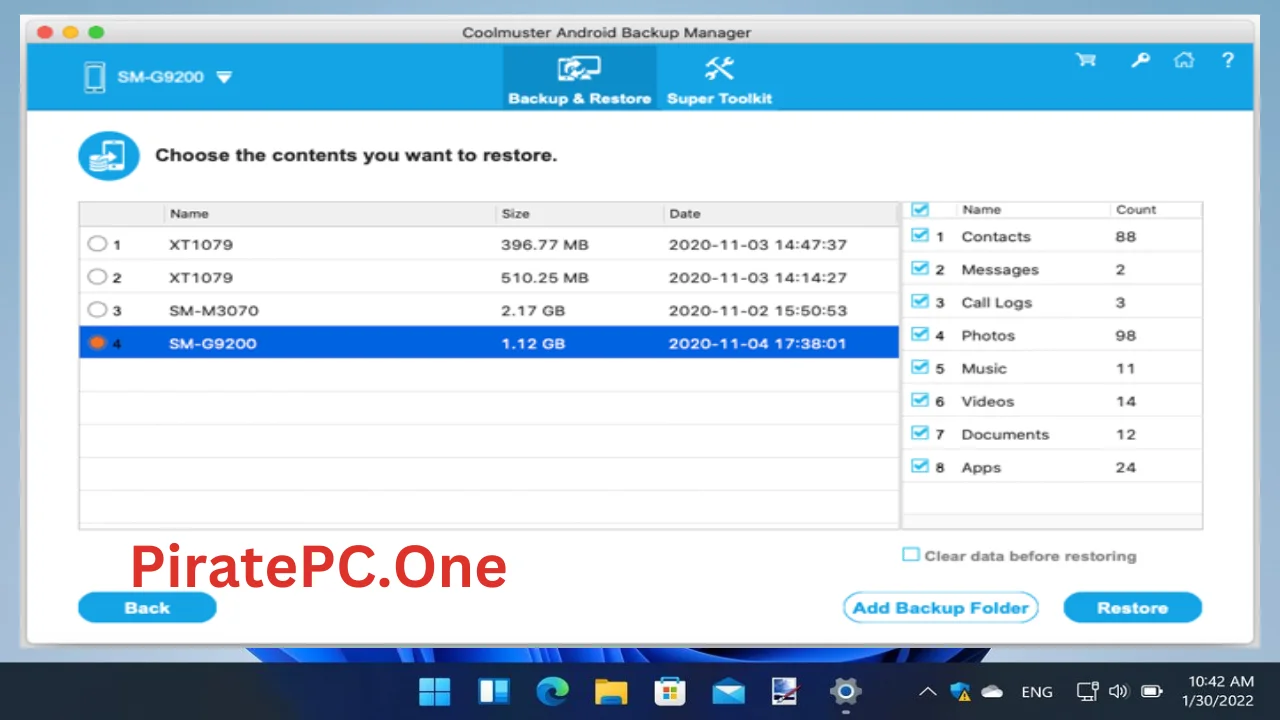Click the Back button

click(147, 607)
